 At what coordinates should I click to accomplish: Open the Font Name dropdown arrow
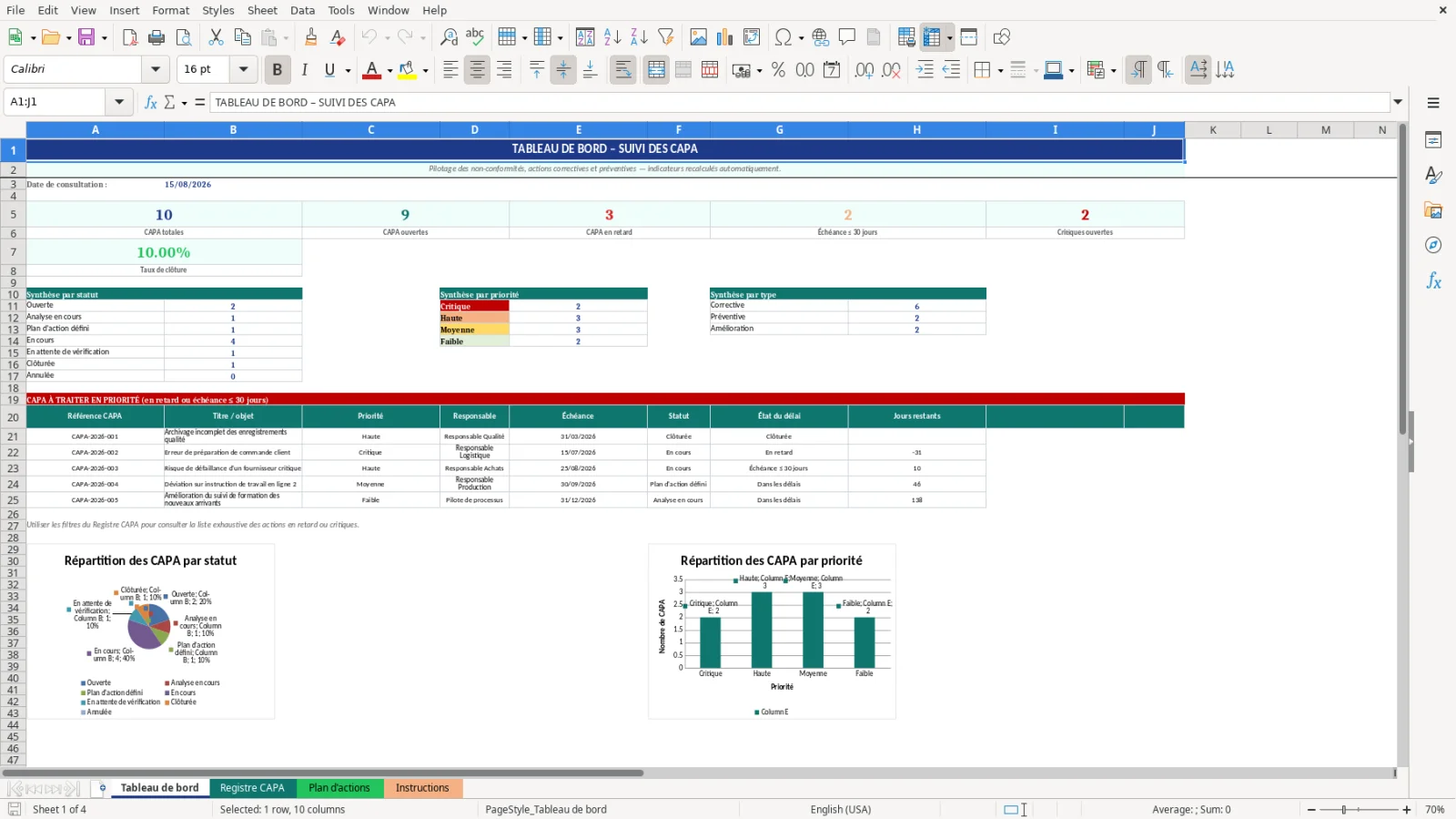tap(156, 69)
